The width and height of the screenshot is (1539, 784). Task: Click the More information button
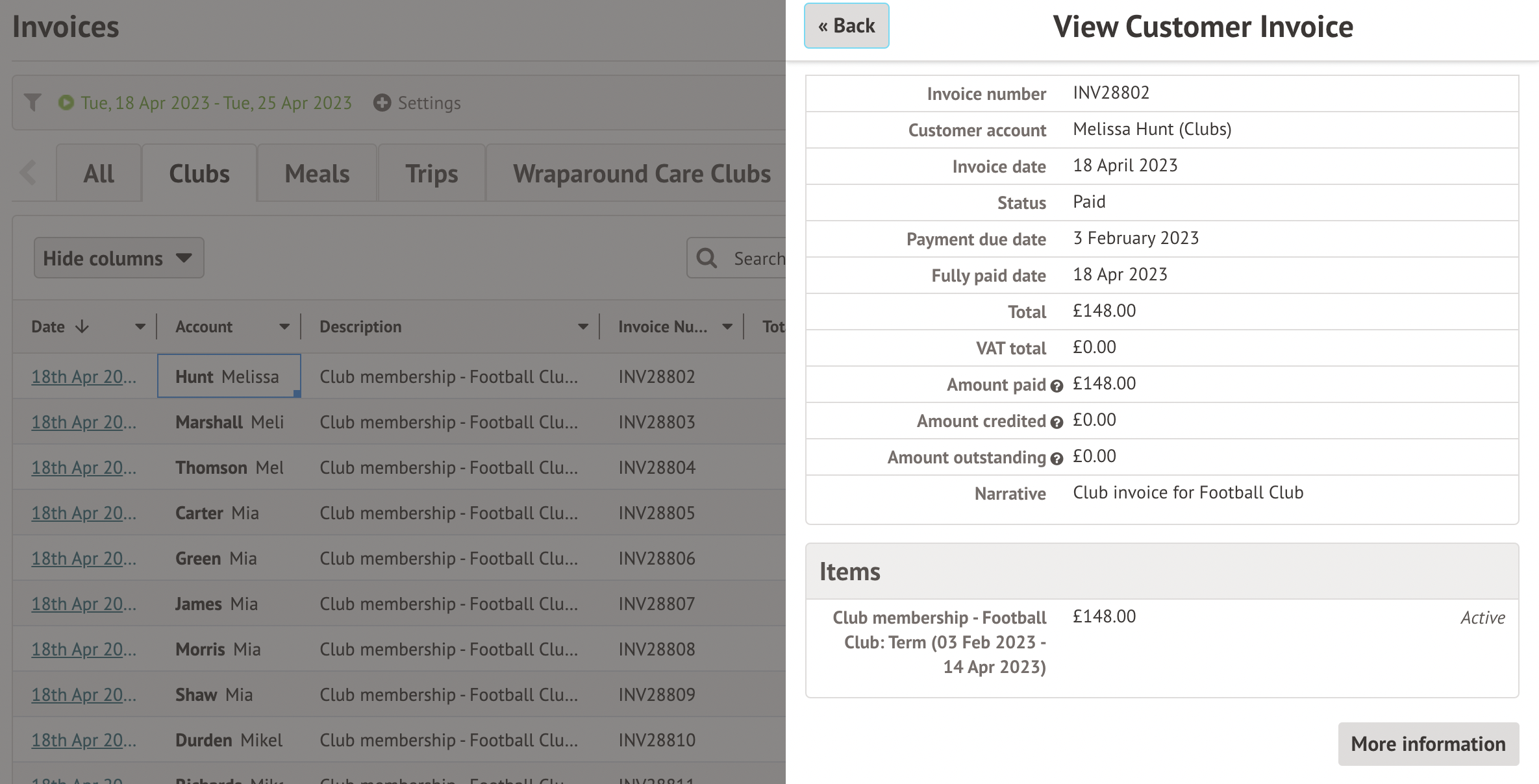[1428, 744]
